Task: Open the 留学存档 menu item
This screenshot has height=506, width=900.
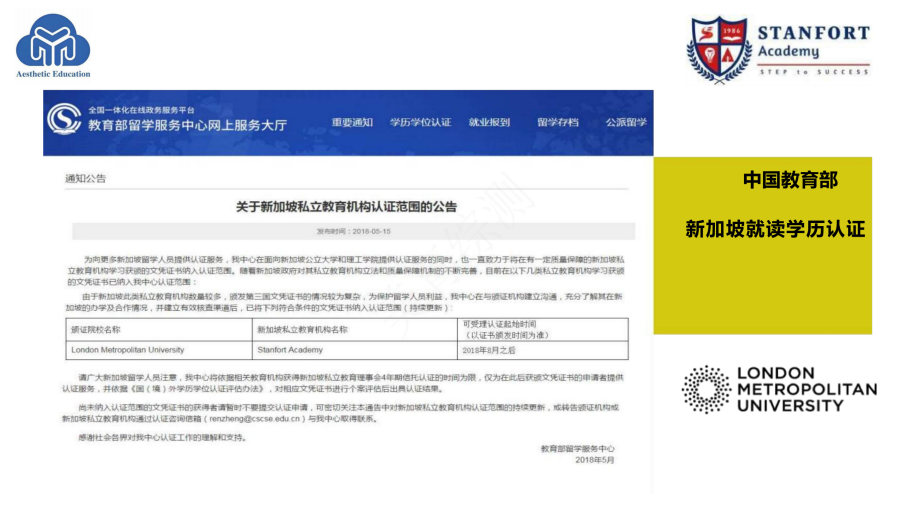Action: [x=558, y=122]
